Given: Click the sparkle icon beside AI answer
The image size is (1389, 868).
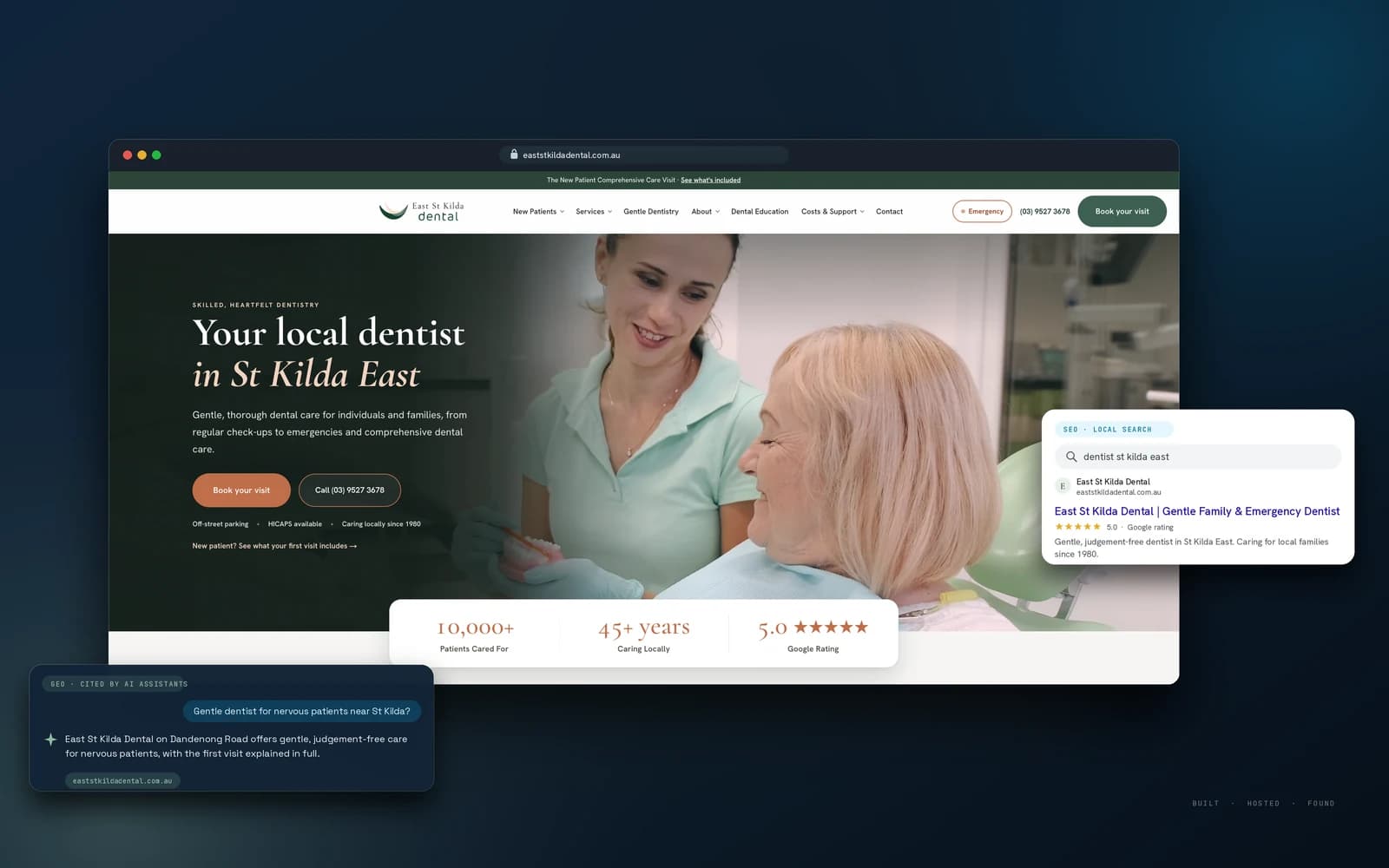Looking at the screenshot, I should point(50,740).
